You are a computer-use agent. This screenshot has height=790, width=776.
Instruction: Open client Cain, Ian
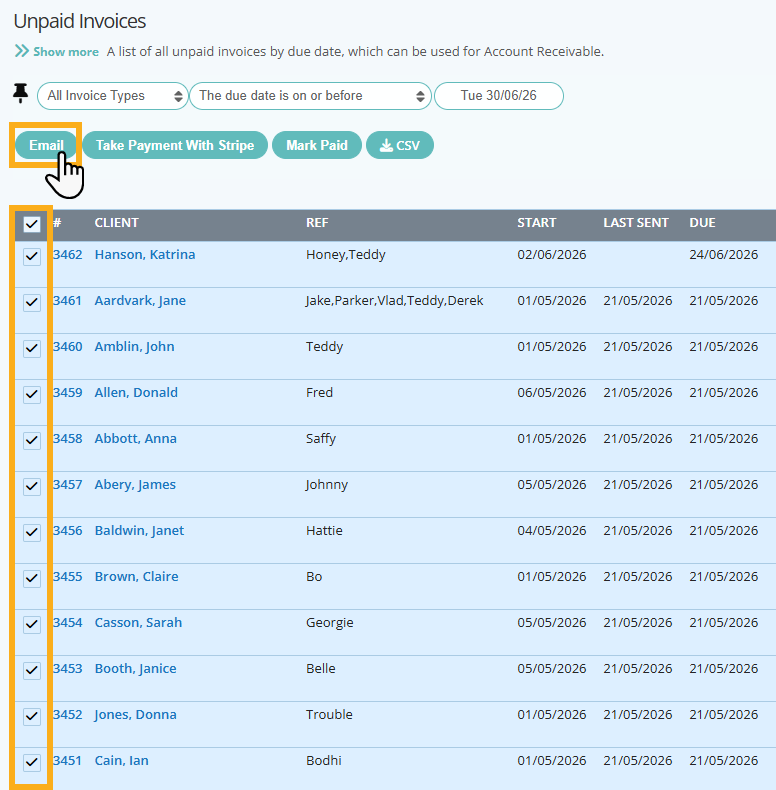click(x=121, y=760)
